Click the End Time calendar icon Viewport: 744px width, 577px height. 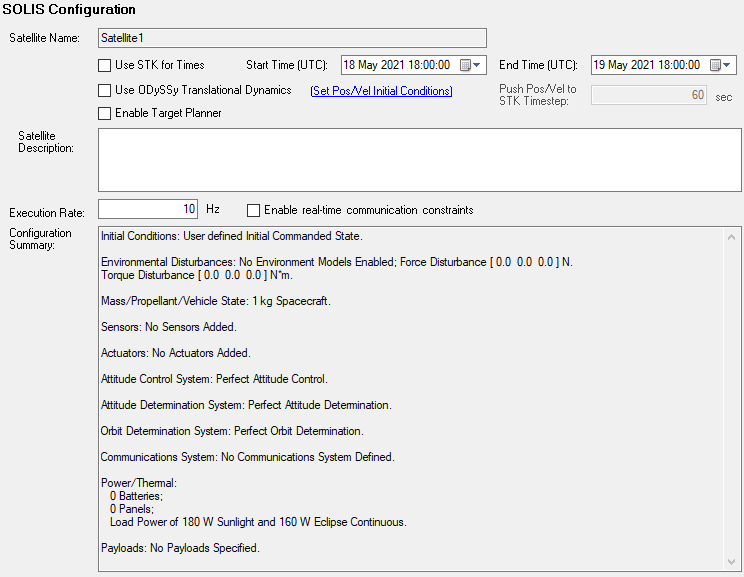(x=715, y=65)
